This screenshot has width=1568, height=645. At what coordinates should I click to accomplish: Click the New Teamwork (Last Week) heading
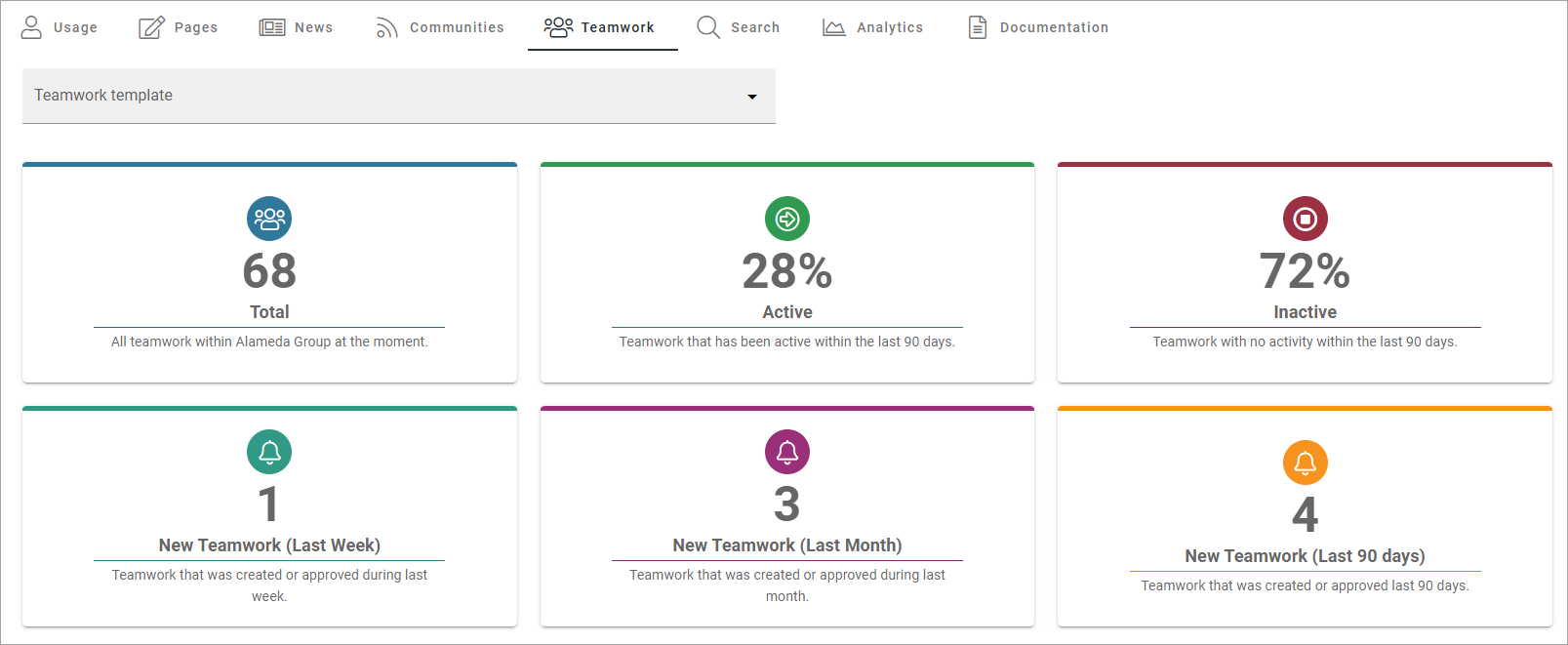tap(269, 545)
